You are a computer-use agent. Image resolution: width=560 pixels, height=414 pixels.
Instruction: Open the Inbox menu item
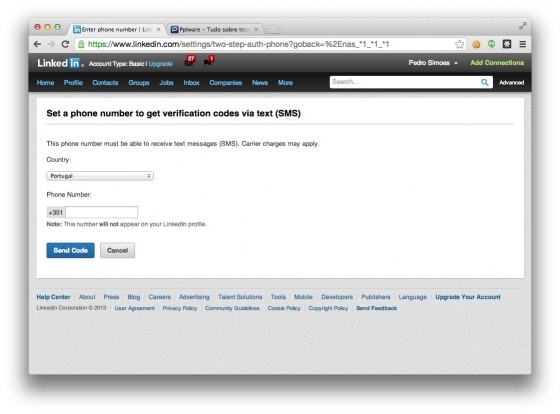(x=191, y=83)
